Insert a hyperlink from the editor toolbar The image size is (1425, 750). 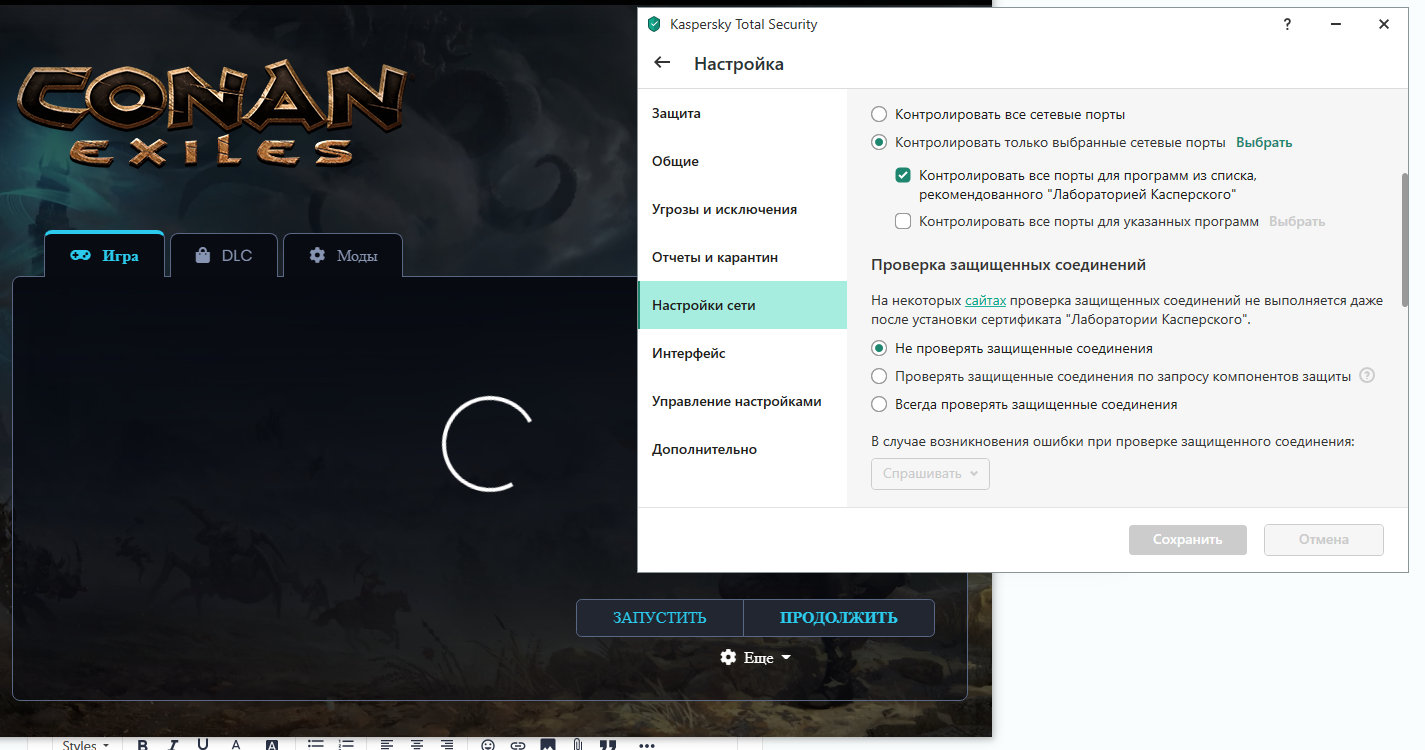518,745
